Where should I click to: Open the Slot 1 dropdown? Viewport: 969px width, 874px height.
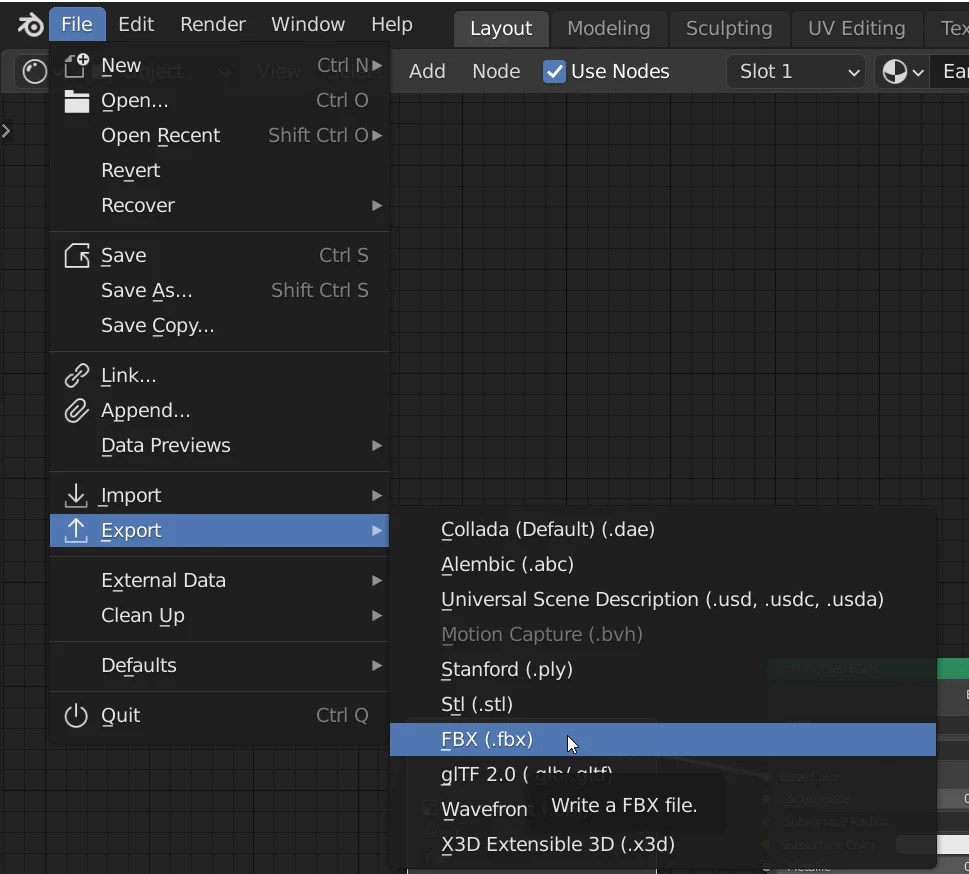[796, 72]
